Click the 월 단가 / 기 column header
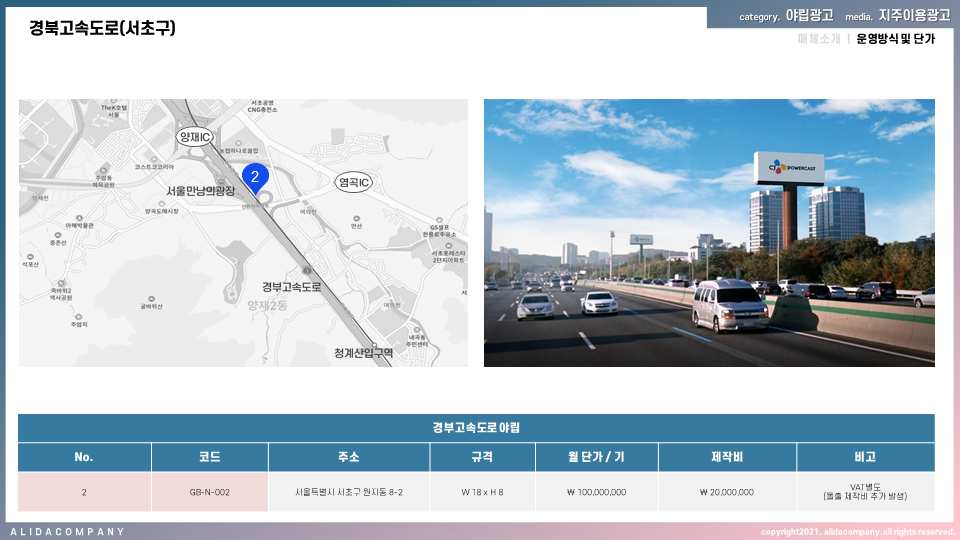960x540 pixels. [x=595, y=457]
